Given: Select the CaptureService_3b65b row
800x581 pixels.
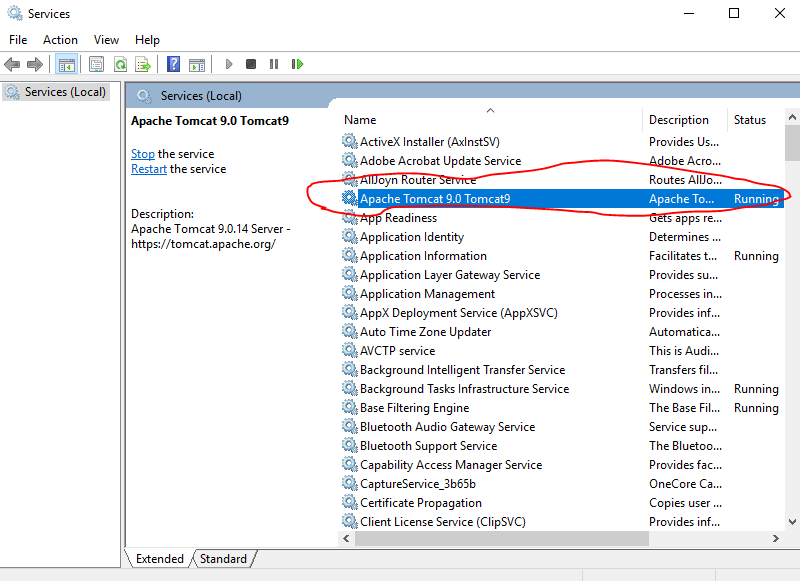Looking at the screenshot, I should (x=561, y=484).
